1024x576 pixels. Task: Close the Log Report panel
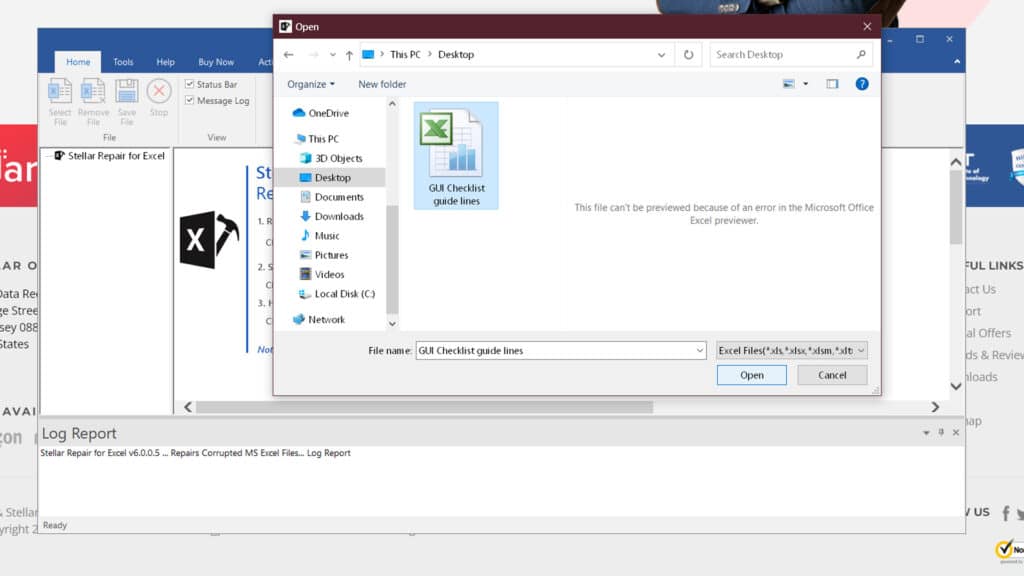(956, 432)
